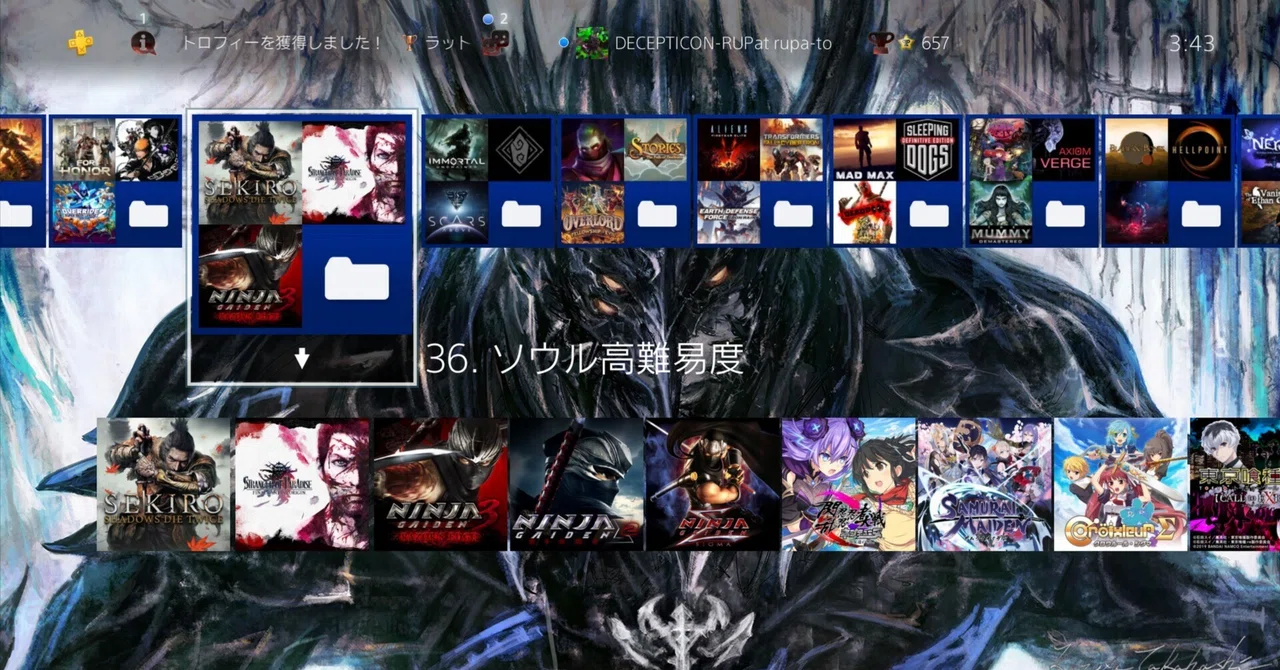Click the trophy level number 657
The width and height of the screenshot is (1280, 670).
click(935, 43)
